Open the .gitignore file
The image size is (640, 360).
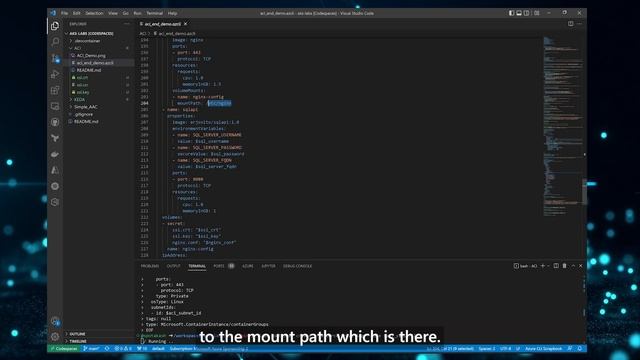pyautogui.click(x=84, y=114)
